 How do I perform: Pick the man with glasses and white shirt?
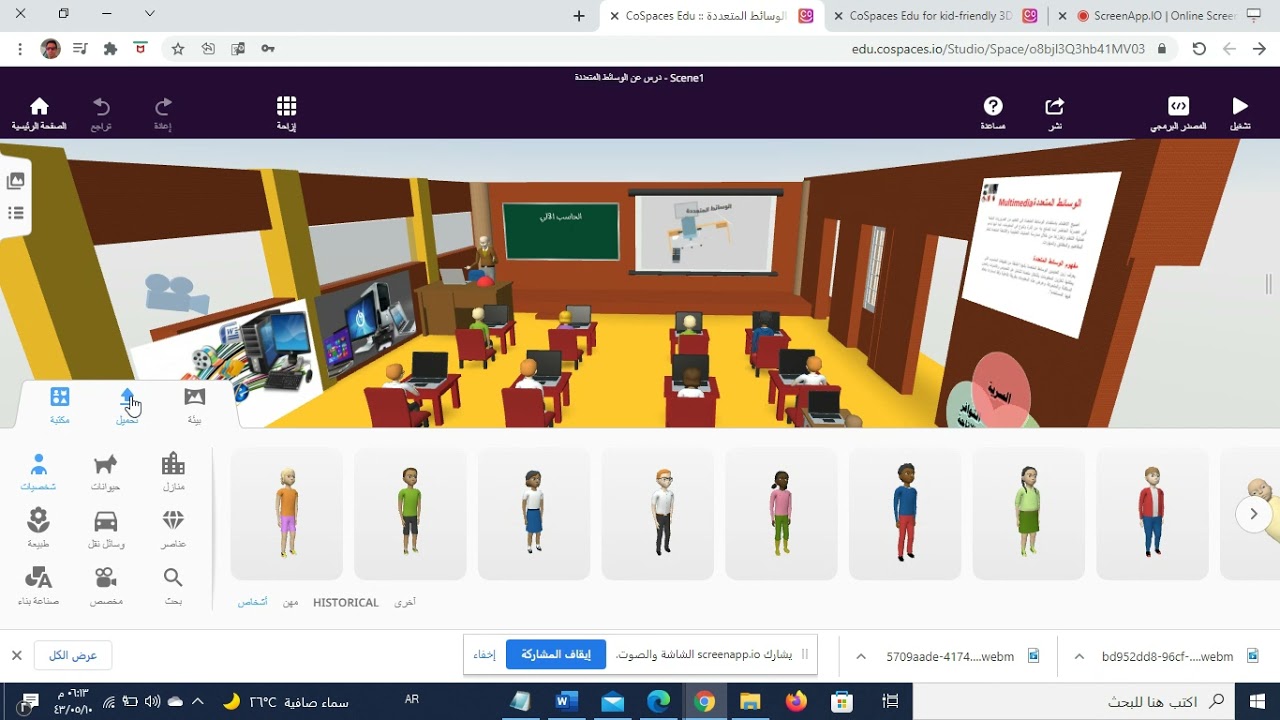658,514
